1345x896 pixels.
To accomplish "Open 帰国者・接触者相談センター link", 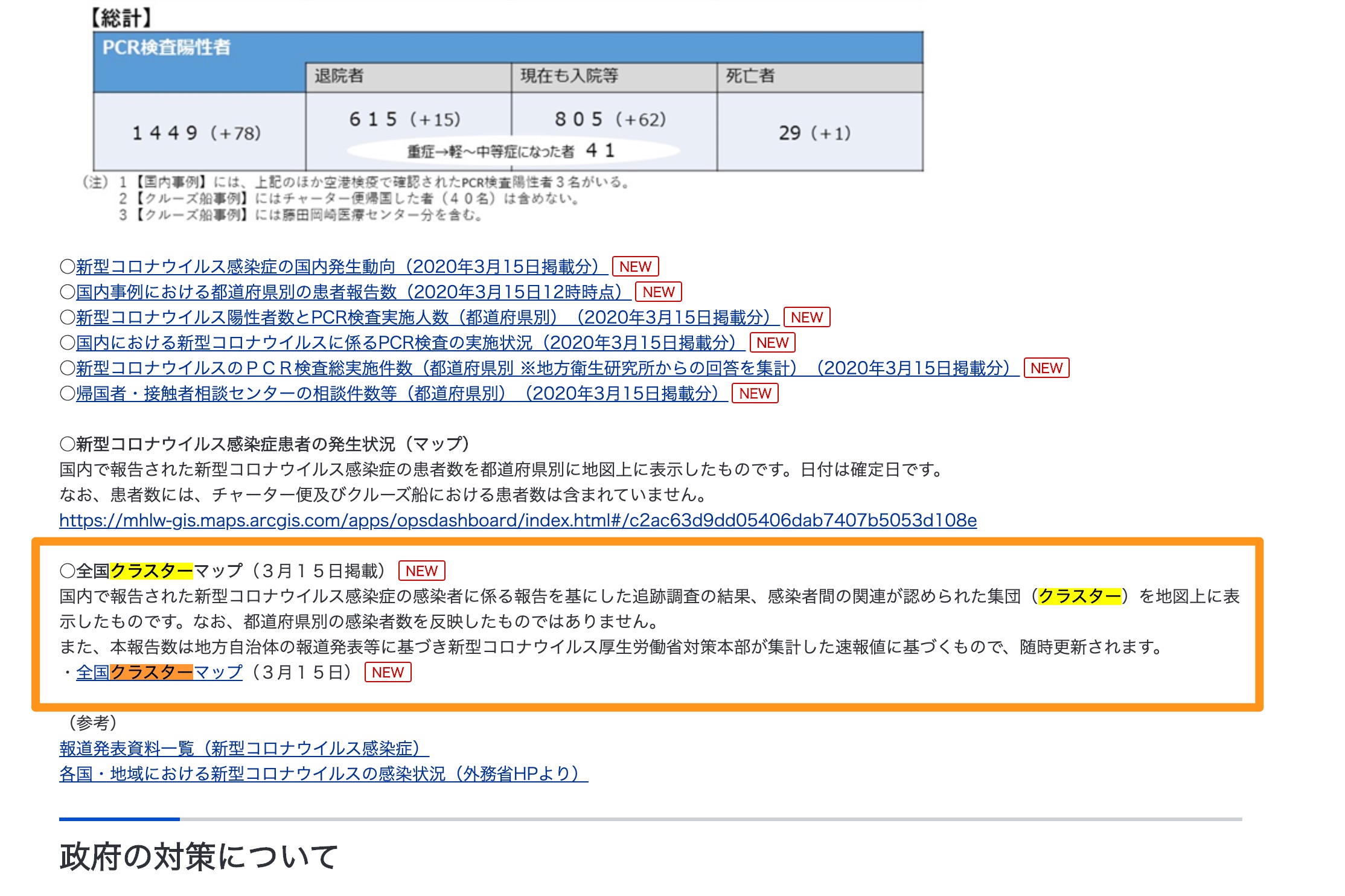I will click(397, 394).
